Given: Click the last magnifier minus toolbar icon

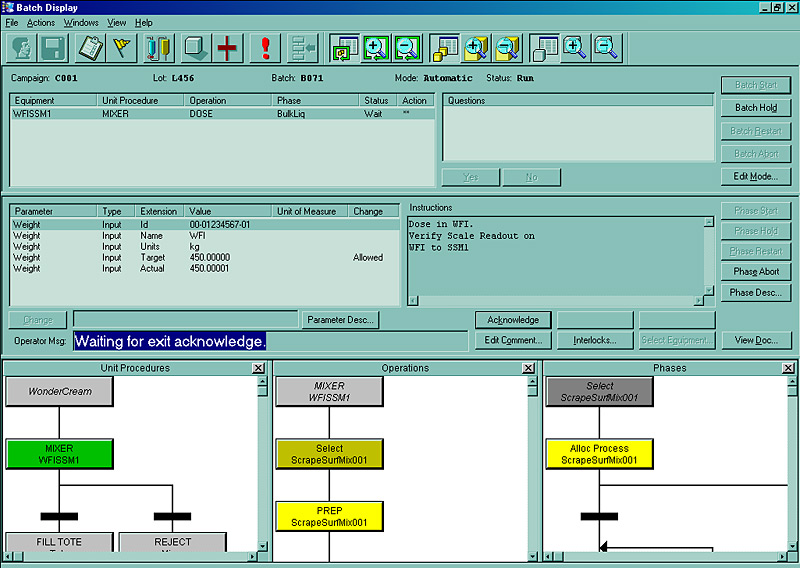Looking at the screenshot, I should [607, 48].
